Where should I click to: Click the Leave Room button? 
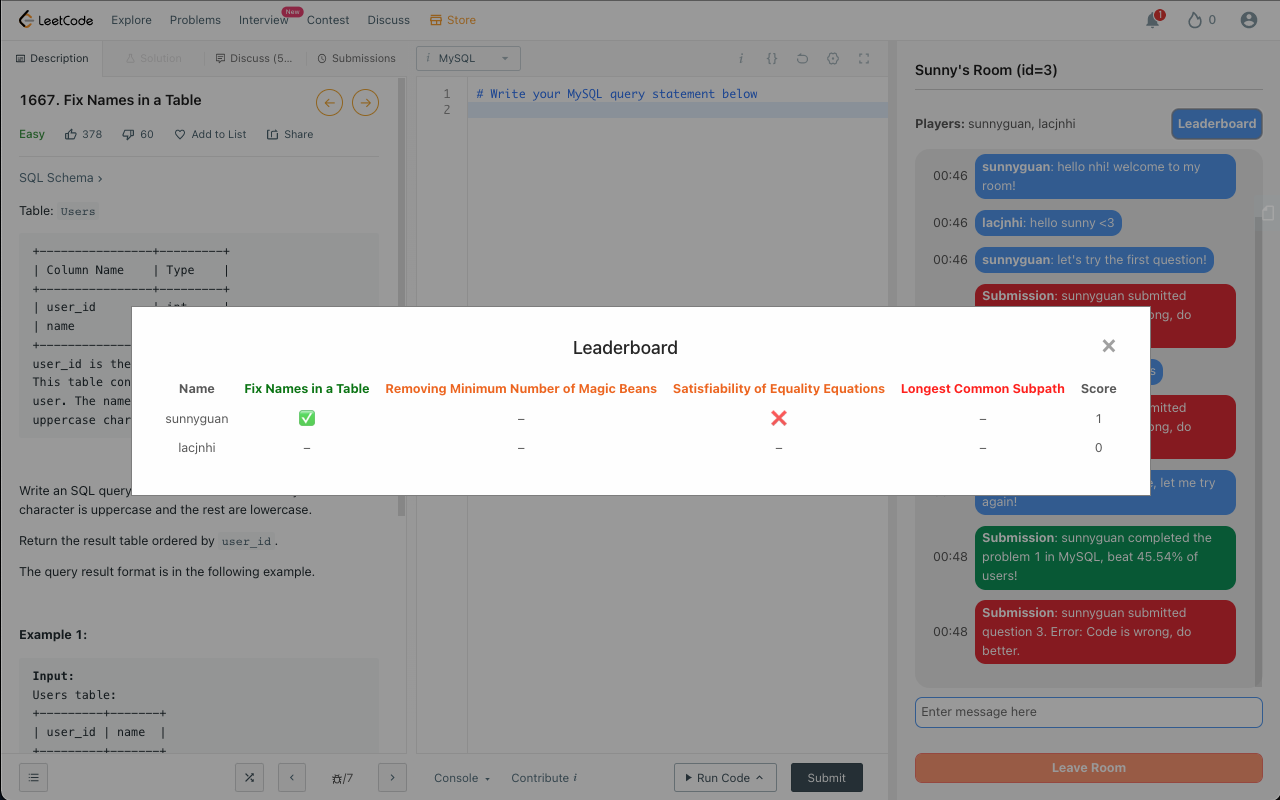click(1088, 768)
